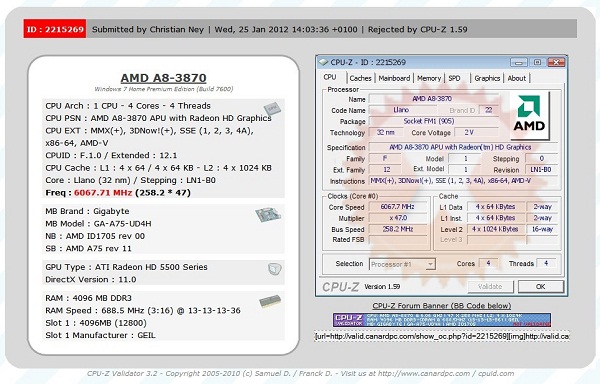
Task: Open the Processor #1 selection dropdown
Action: point(402,264)
